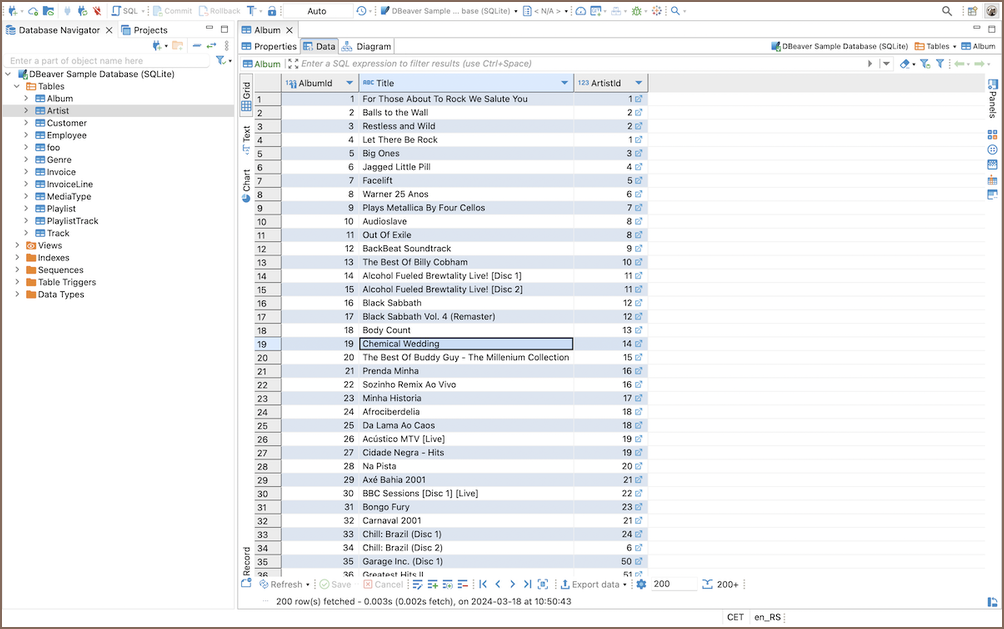Open fetch size configuration gear icon
1004x629 pixels.
(x=641, y=584)
